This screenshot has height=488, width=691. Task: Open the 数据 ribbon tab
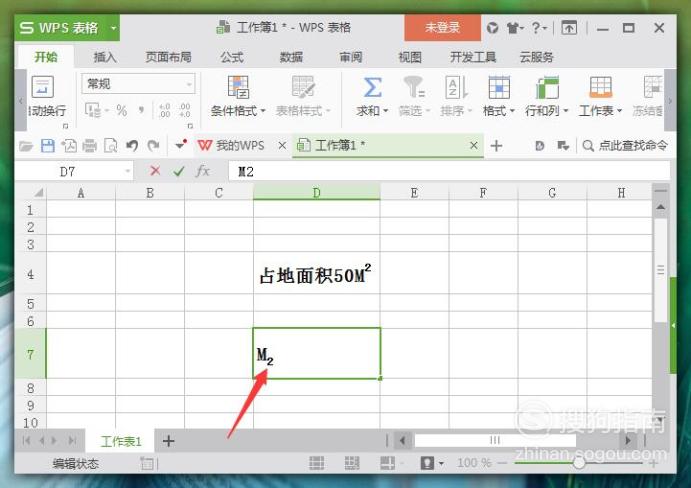[291, 57]
